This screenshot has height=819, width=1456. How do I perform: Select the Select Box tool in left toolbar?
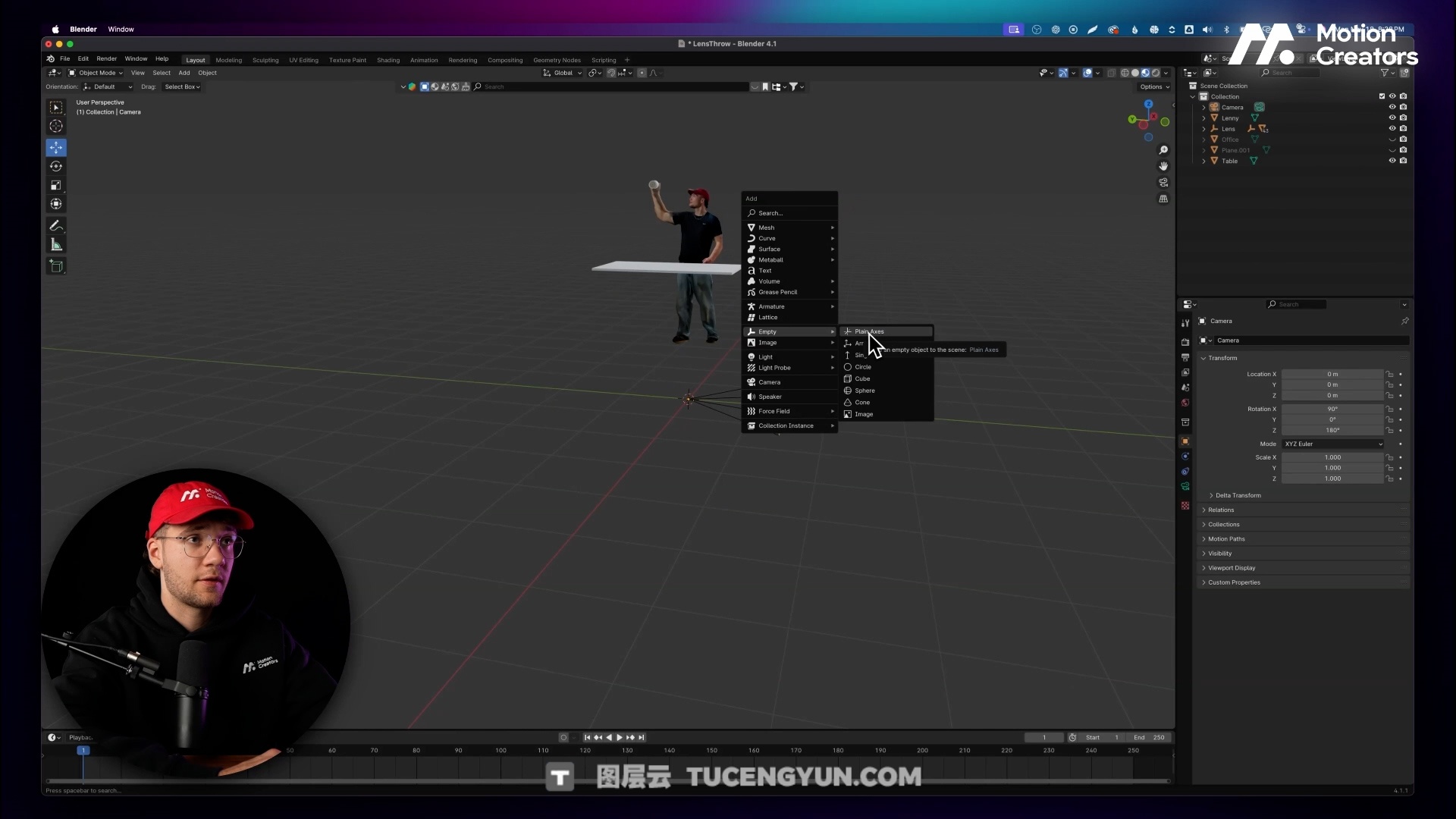tap(56, 108)
